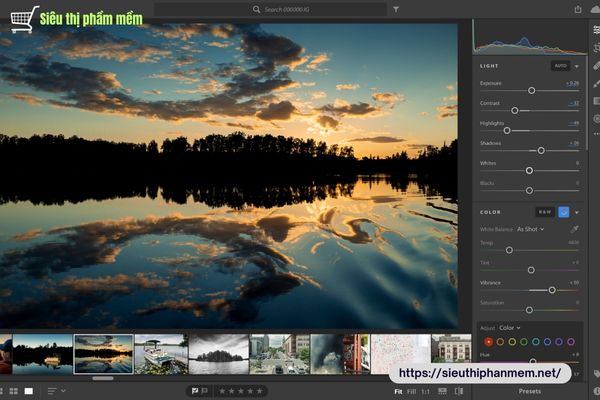Switch to single photo detail view
The width and height of the screenshot is (600, 400).
29,391
